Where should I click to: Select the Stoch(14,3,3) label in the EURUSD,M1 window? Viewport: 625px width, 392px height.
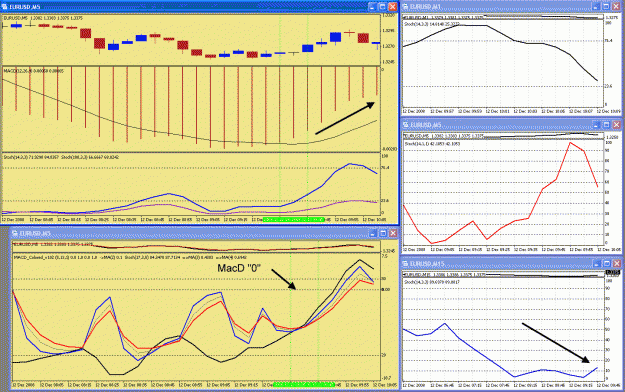[432, 24]
